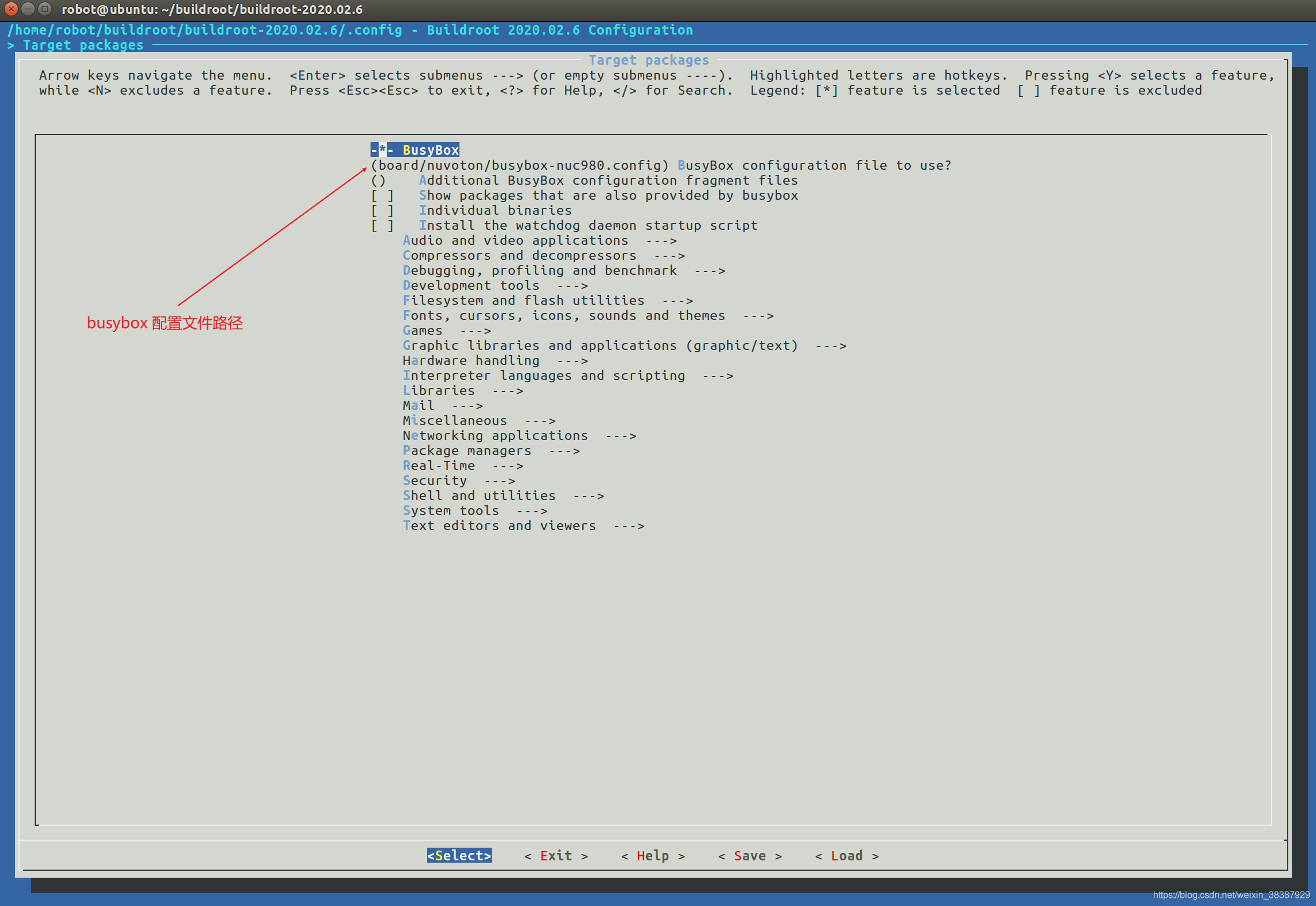
Task: Open the Networking applications submenu
Action: tap(519, 435)
